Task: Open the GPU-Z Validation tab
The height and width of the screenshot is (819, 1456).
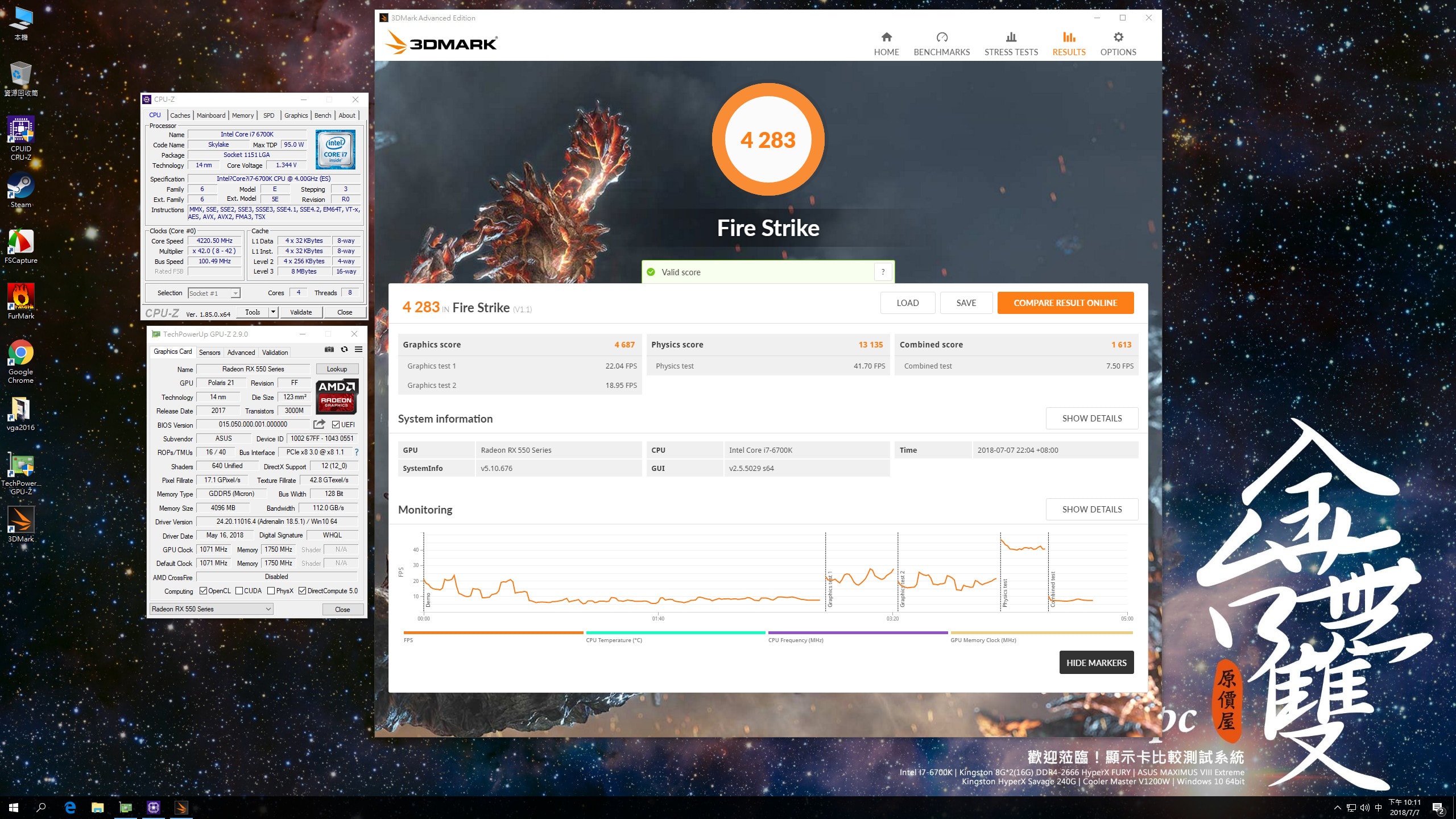Action: tap(275, 353)
